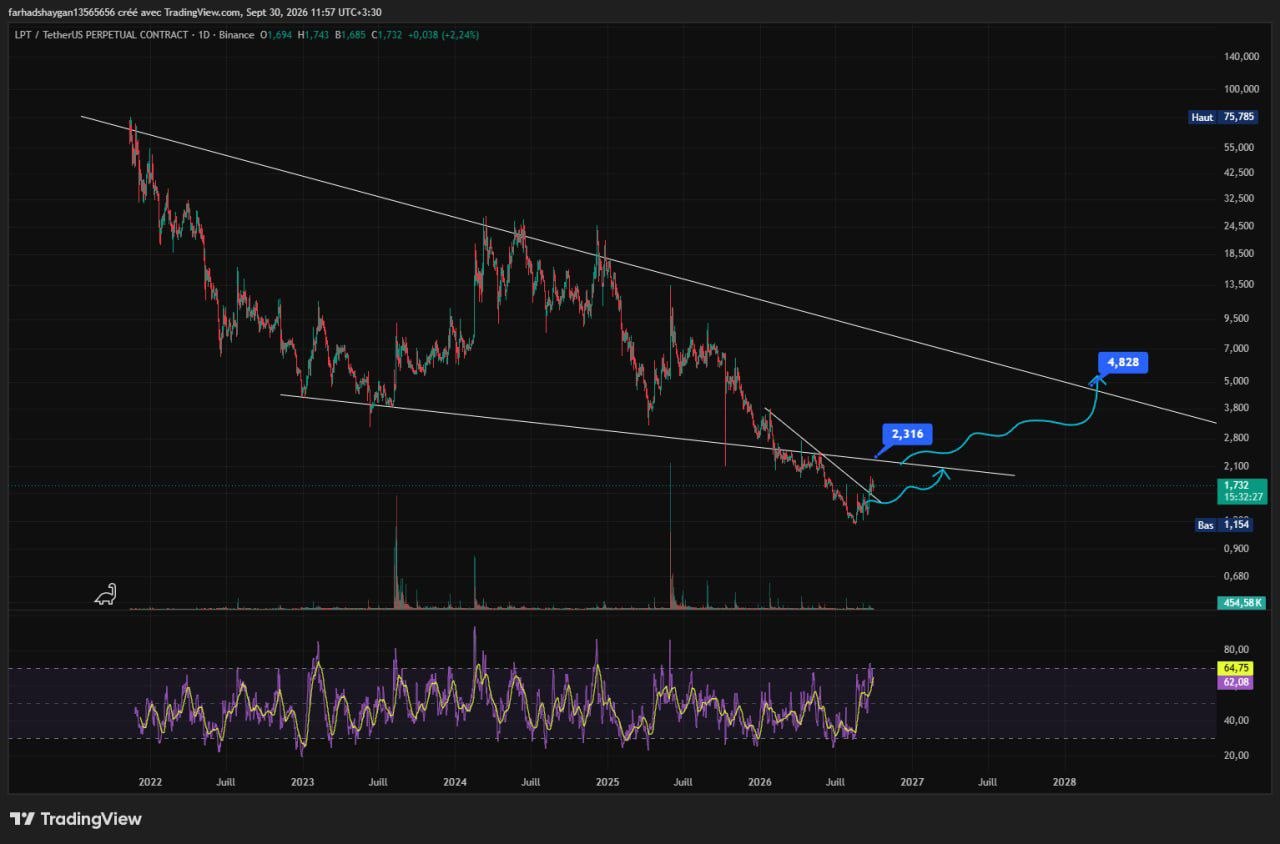Viewport: 1280px width, 844px height.
Task: Click the "100,000" price scale label
Action: coord(1241,90)
